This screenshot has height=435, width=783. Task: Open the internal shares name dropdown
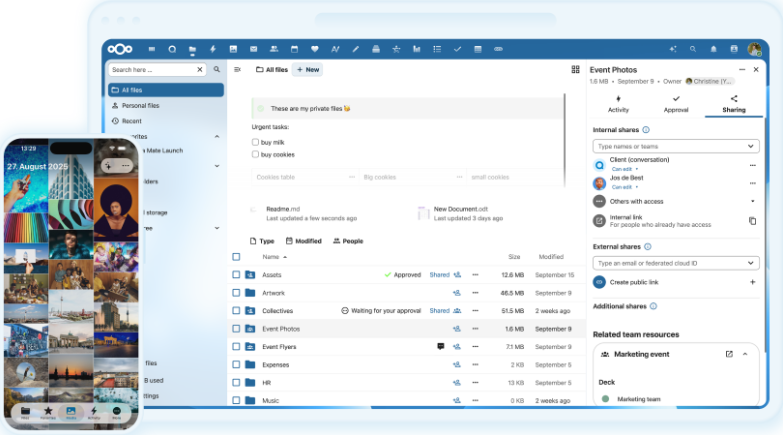[x=676, y=146]
